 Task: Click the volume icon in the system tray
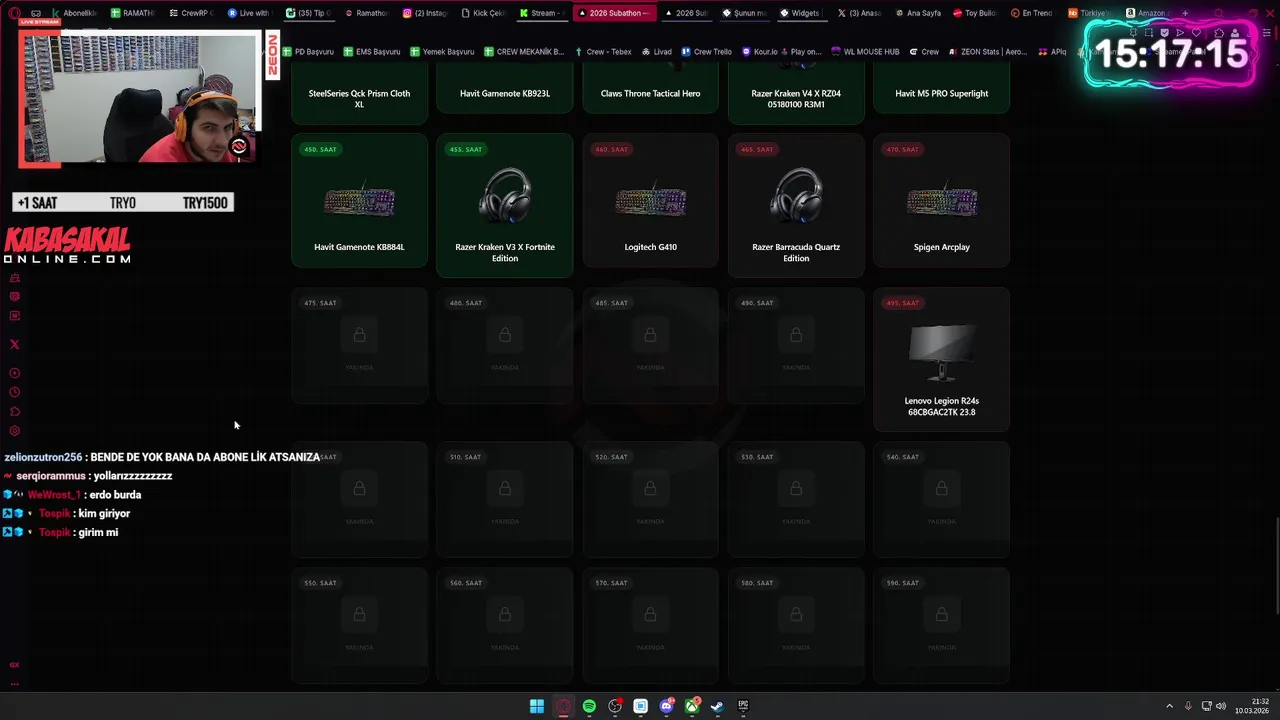[1220, 706]
